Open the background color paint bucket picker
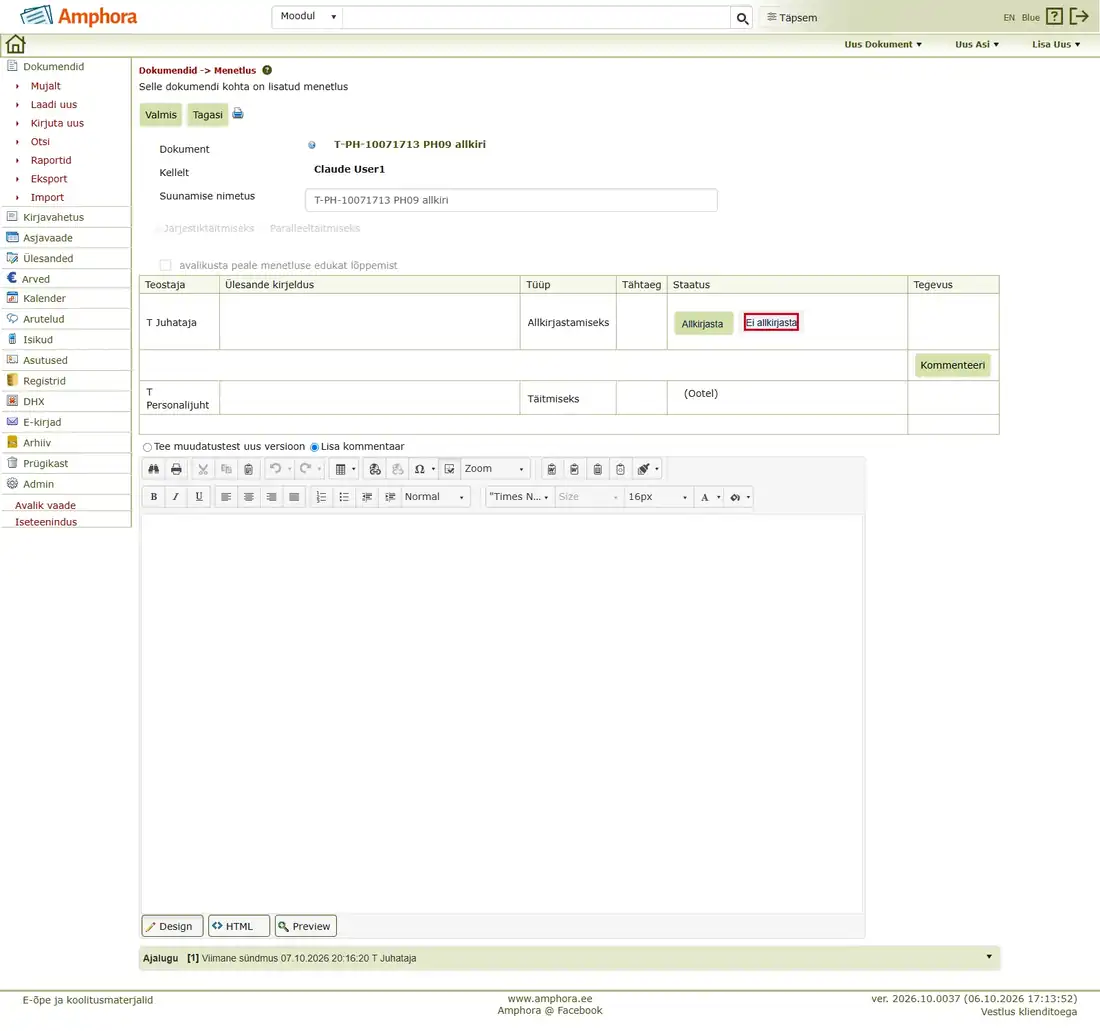This screenshot has width=1100, height=1031. coord(739,497)
